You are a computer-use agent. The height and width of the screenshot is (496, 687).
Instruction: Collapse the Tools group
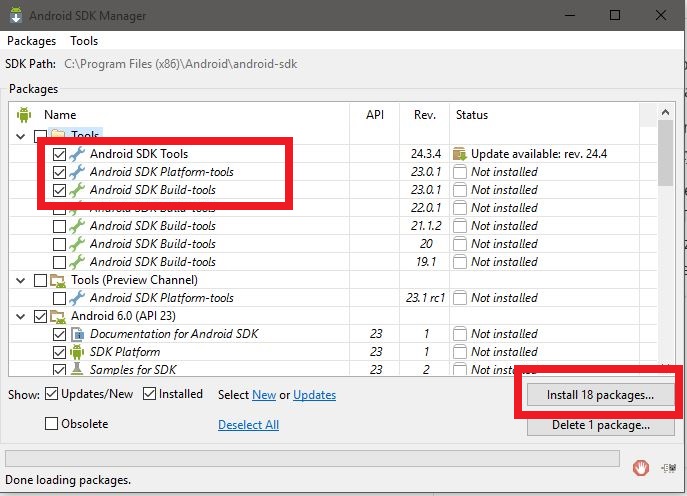[x=21, y=136]
